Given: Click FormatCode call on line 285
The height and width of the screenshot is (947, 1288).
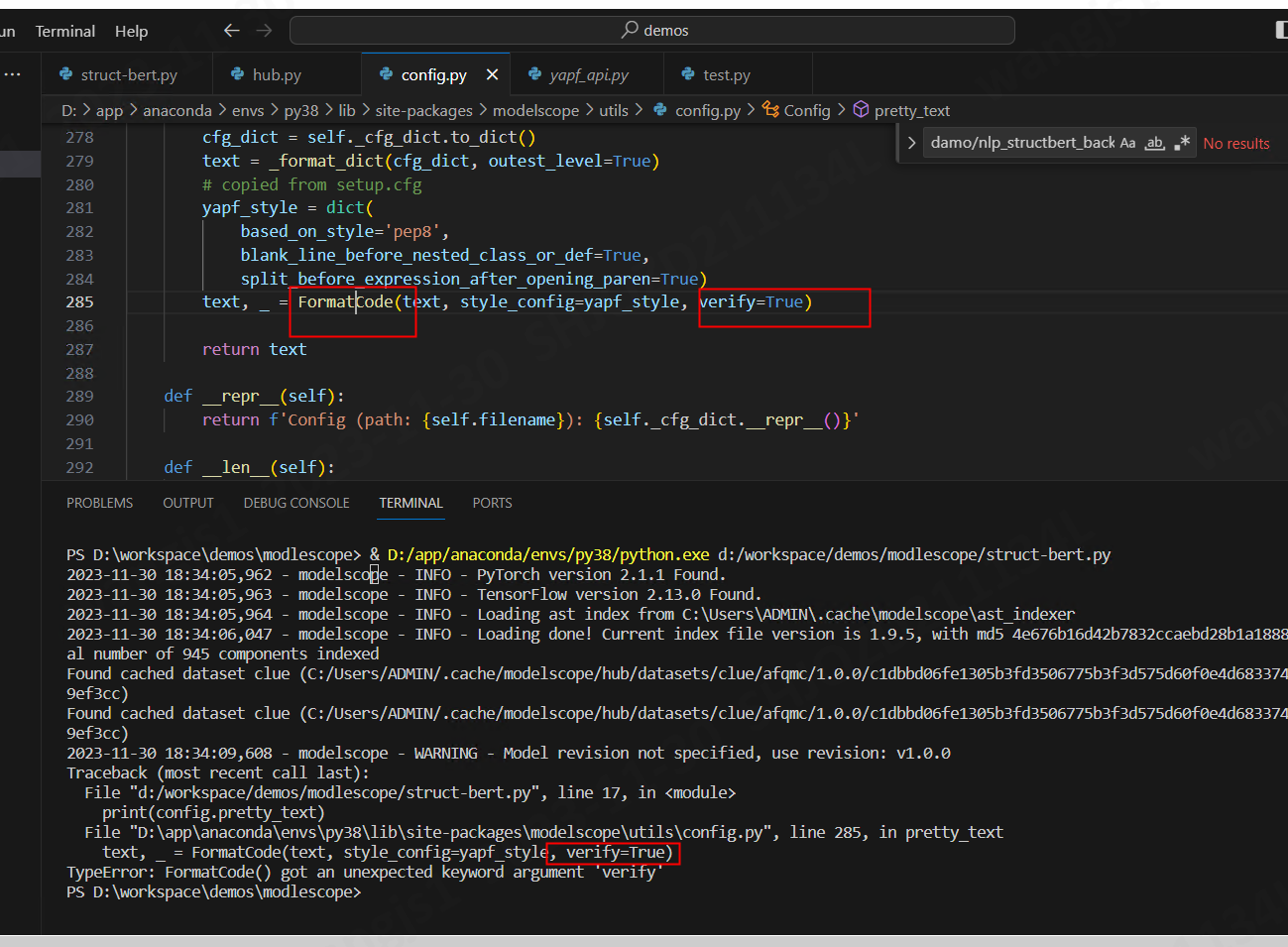Looking at the screenshot, I should click(345, 302).
